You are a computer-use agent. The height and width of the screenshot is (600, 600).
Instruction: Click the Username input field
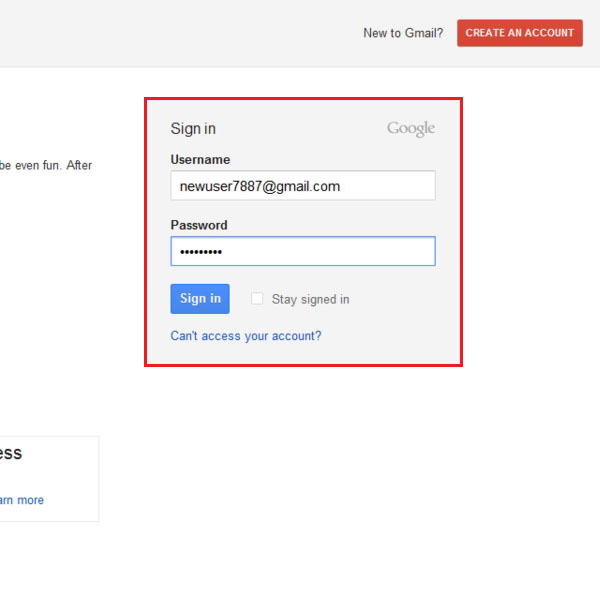pyautogui.click(x=303, y=186)
